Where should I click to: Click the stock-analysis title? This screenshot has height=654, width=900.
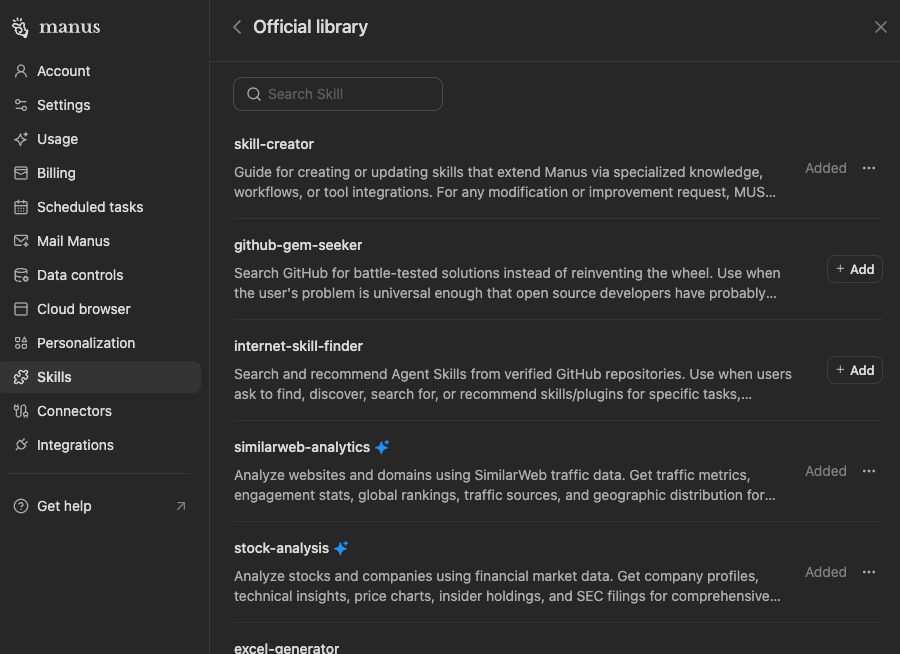(x=281, y=548)
